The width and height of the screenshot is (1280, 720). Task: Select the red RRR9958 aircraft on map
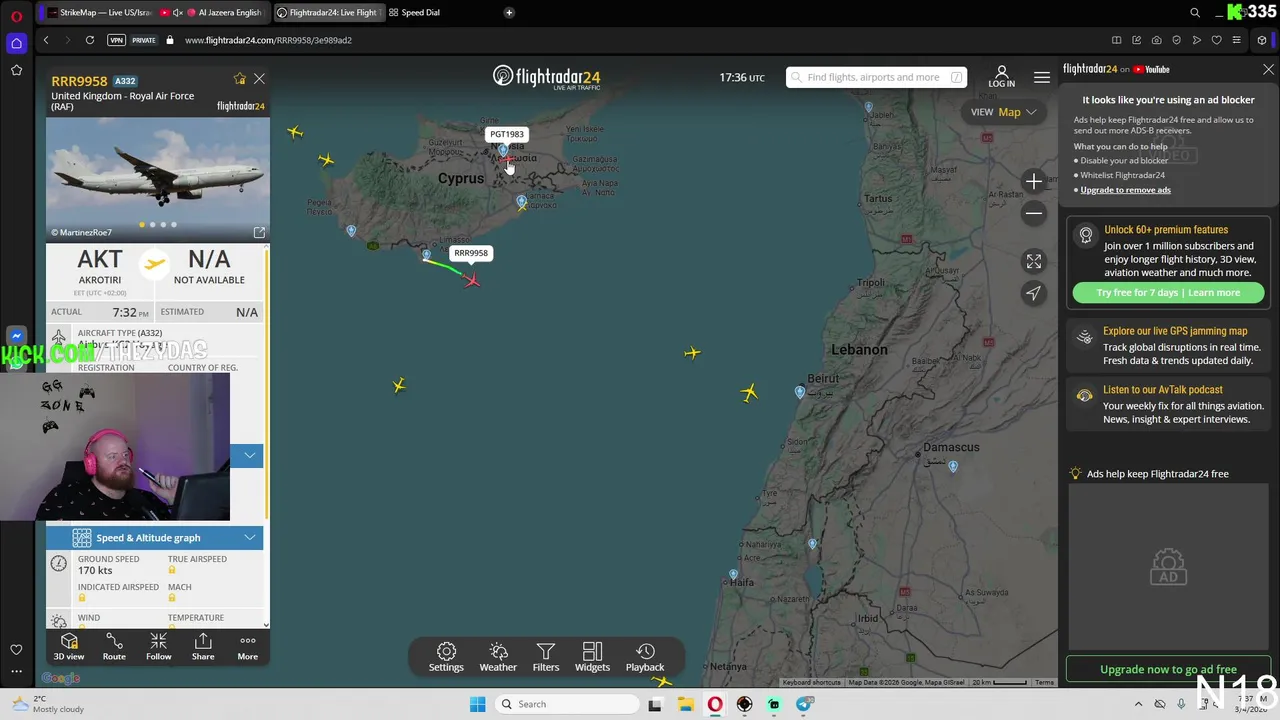pyautogui.click(x=471, y=280)
